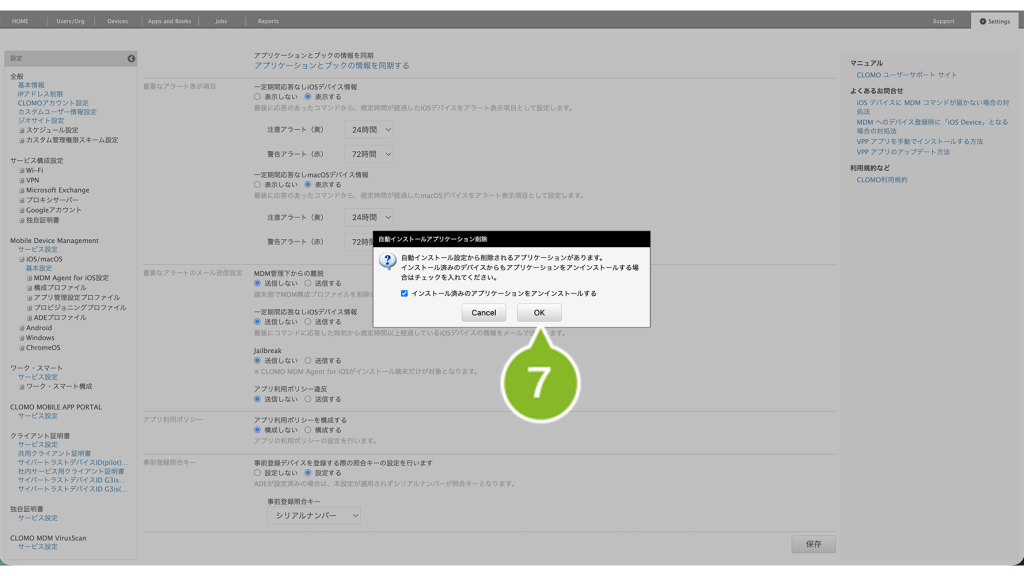Click the gear icon on the Settings tab
1024x576 pixels.
(983, 21)
